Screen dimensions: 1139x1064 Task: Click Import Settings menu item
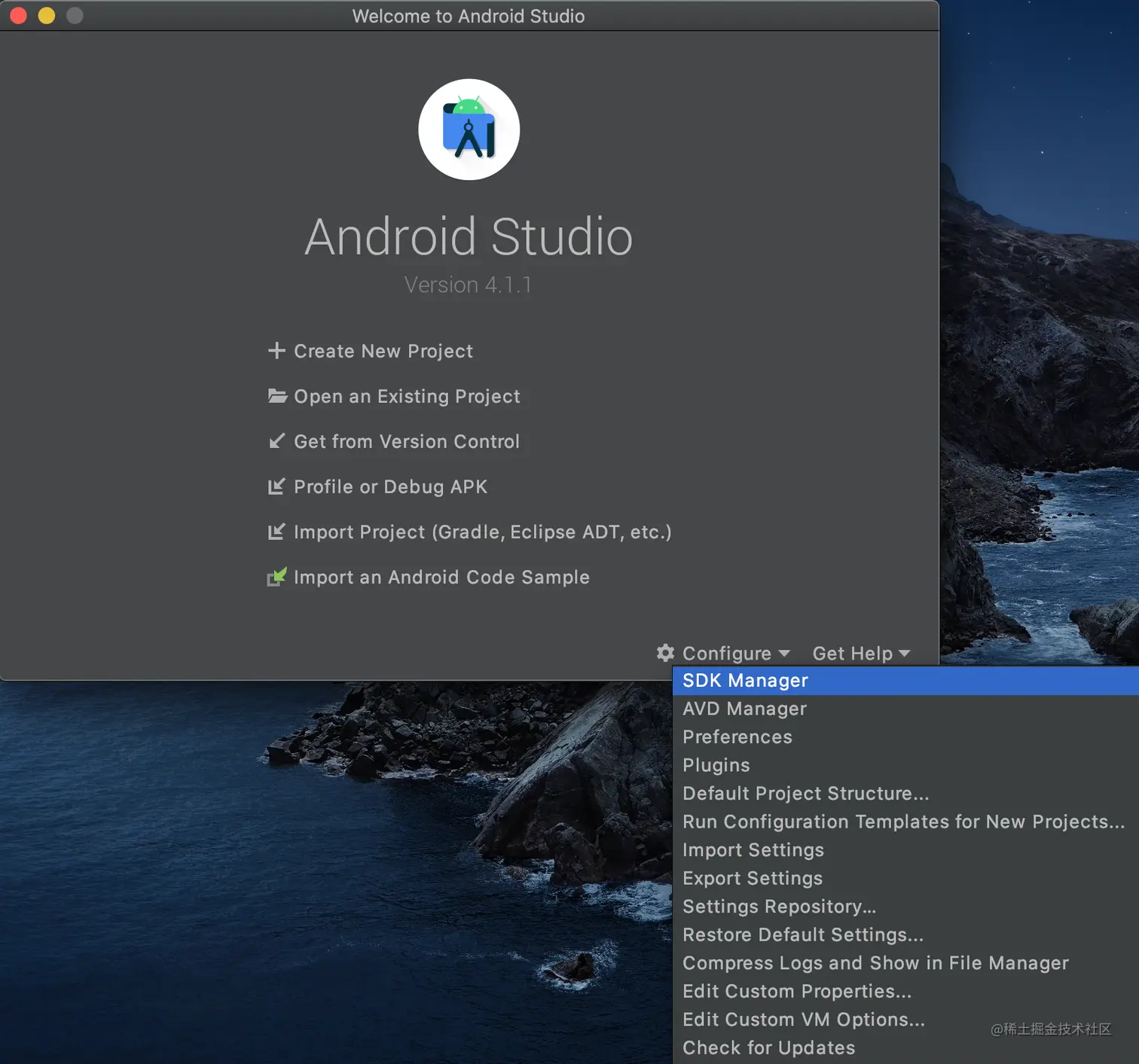coord(753,850)
